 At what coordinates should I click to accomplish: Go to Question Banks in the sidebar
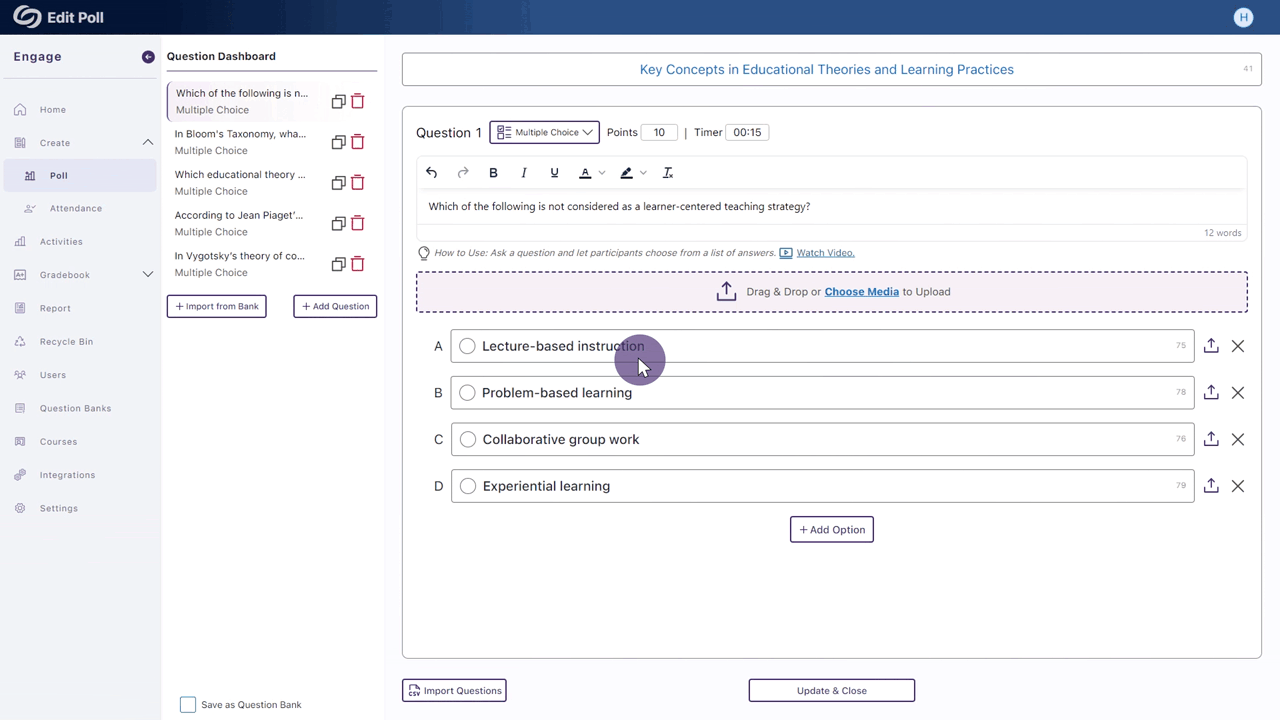(x=75, y=408)
